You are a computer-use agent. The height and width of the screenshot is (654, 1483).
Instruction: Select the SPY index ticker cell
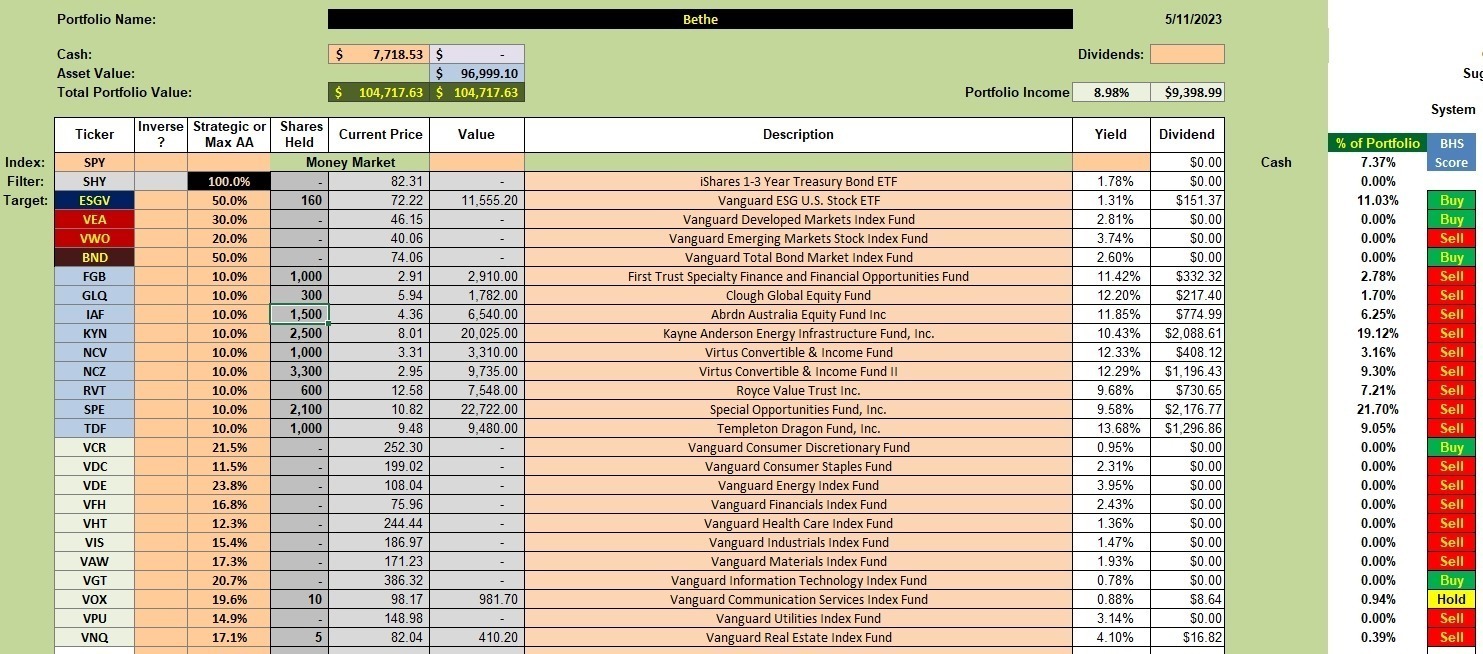(95, 162)
